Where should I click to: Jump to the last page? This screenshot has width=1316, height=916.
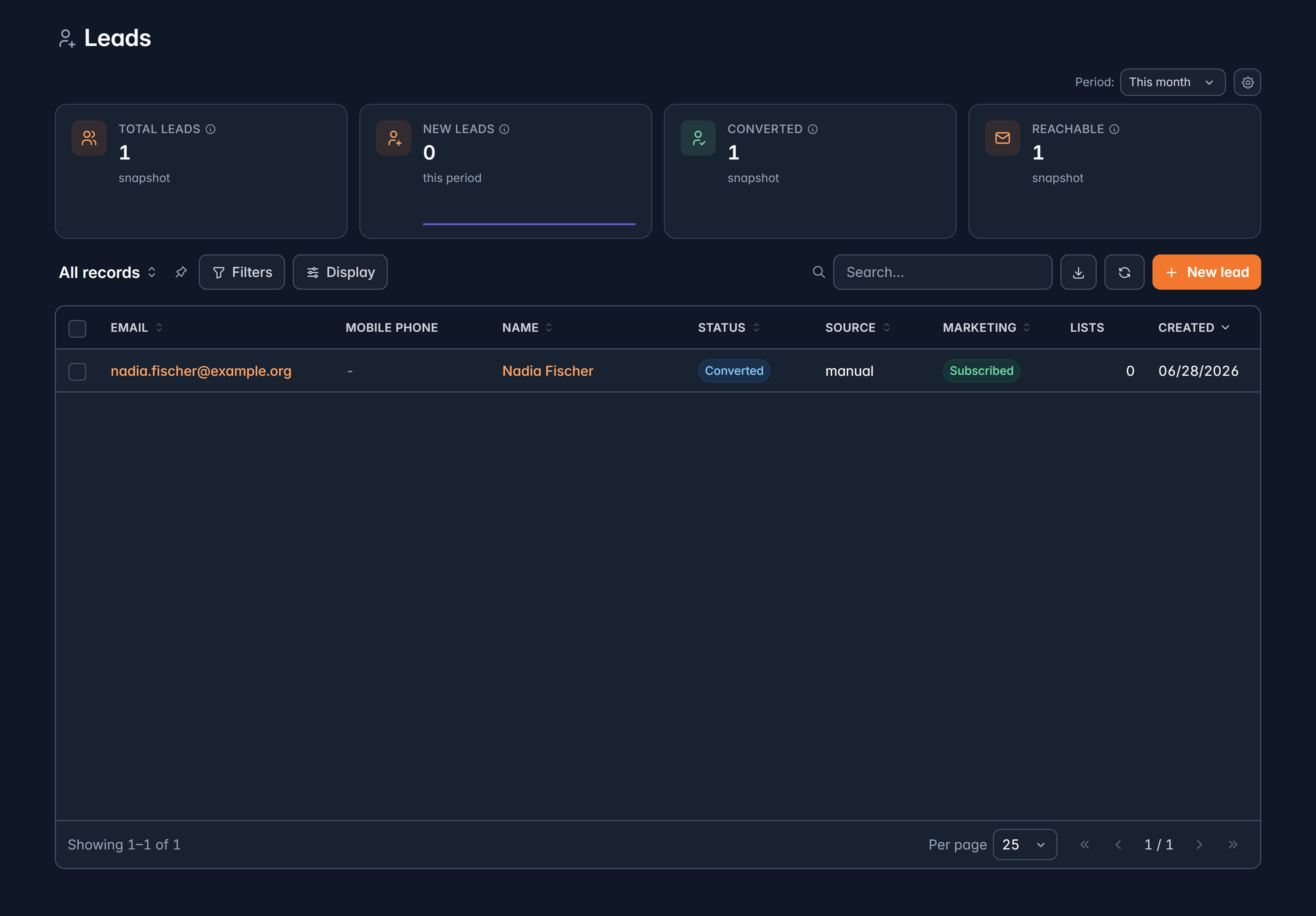1233,844
